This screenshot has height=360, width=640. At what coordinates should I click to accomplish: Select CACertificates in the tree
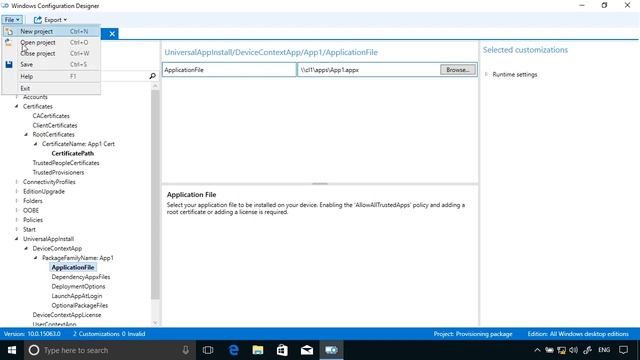[x=51, y=116]
